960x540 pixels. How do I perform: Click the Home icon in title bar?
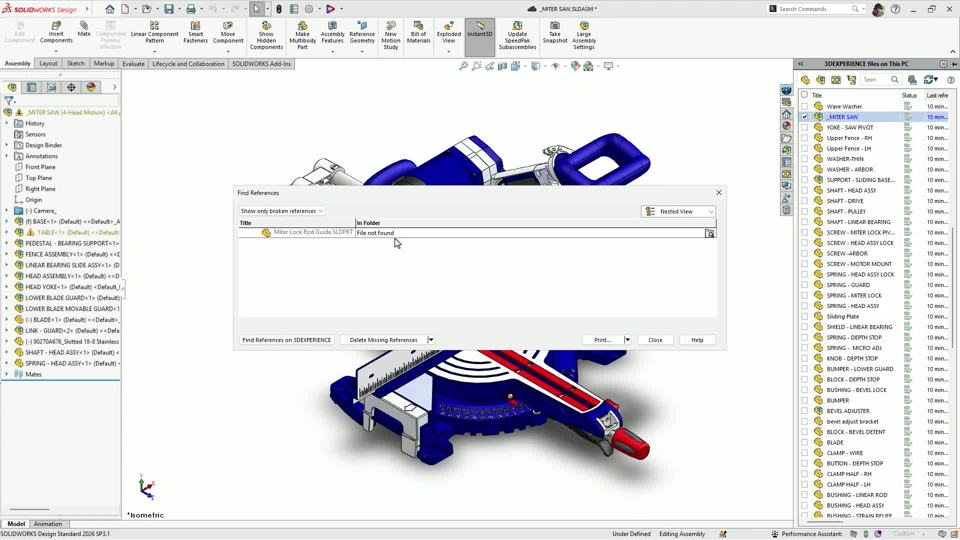[110, 9]
